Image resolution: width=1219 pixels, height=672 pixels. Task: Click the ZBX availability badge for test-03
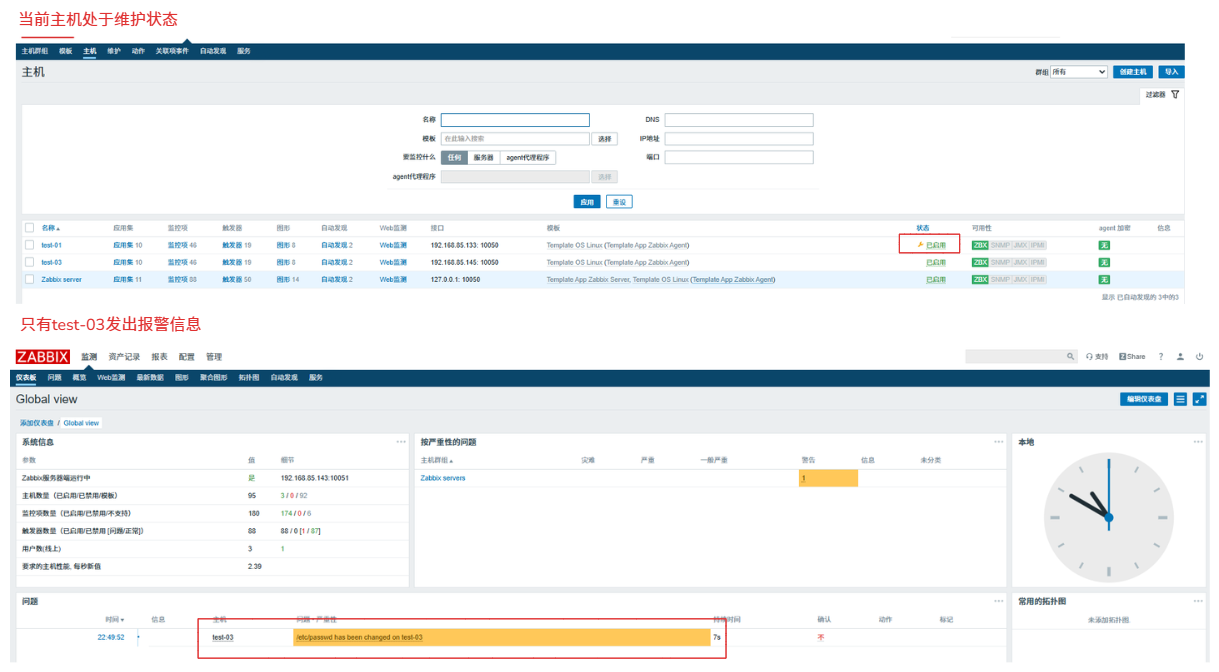pyautogui.click(x=980, y=262)
